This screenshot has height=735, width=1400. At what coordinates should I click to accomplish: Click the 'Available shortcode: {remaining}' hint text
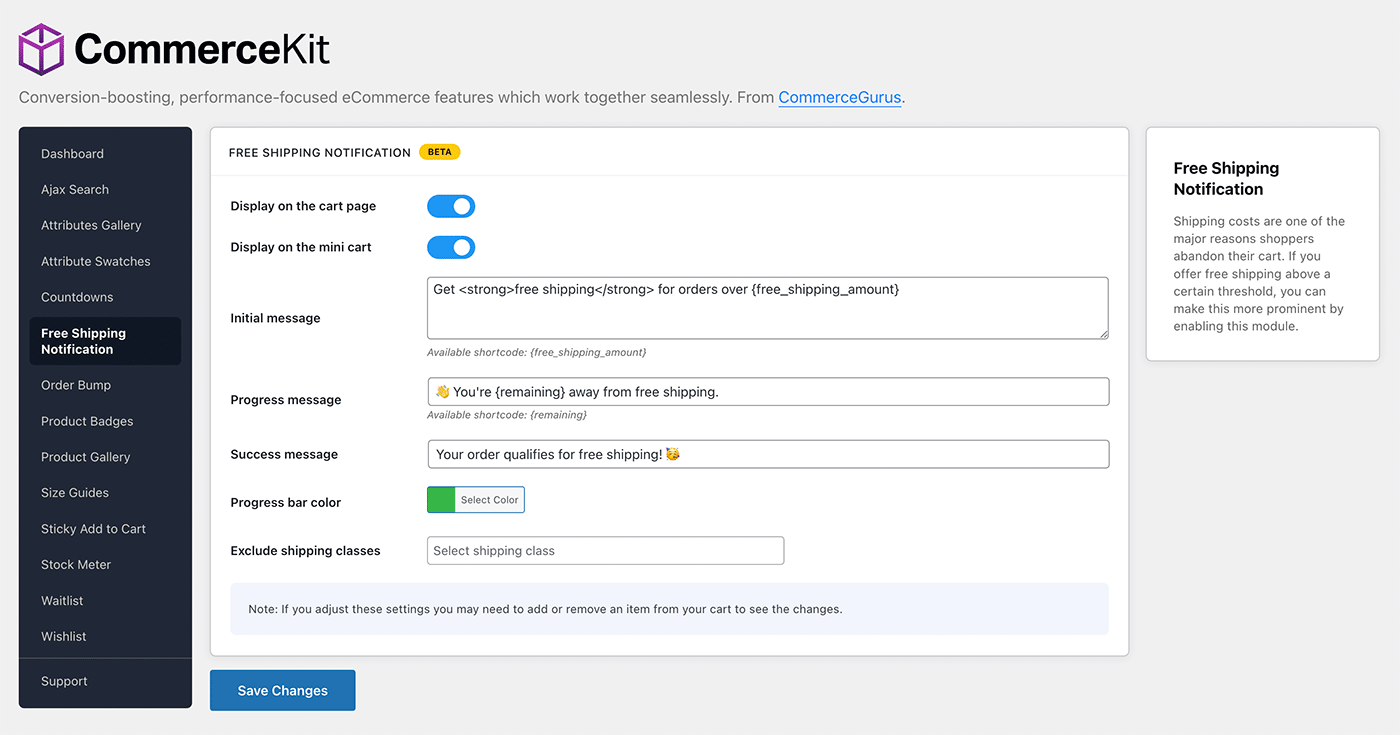[507, 415]
